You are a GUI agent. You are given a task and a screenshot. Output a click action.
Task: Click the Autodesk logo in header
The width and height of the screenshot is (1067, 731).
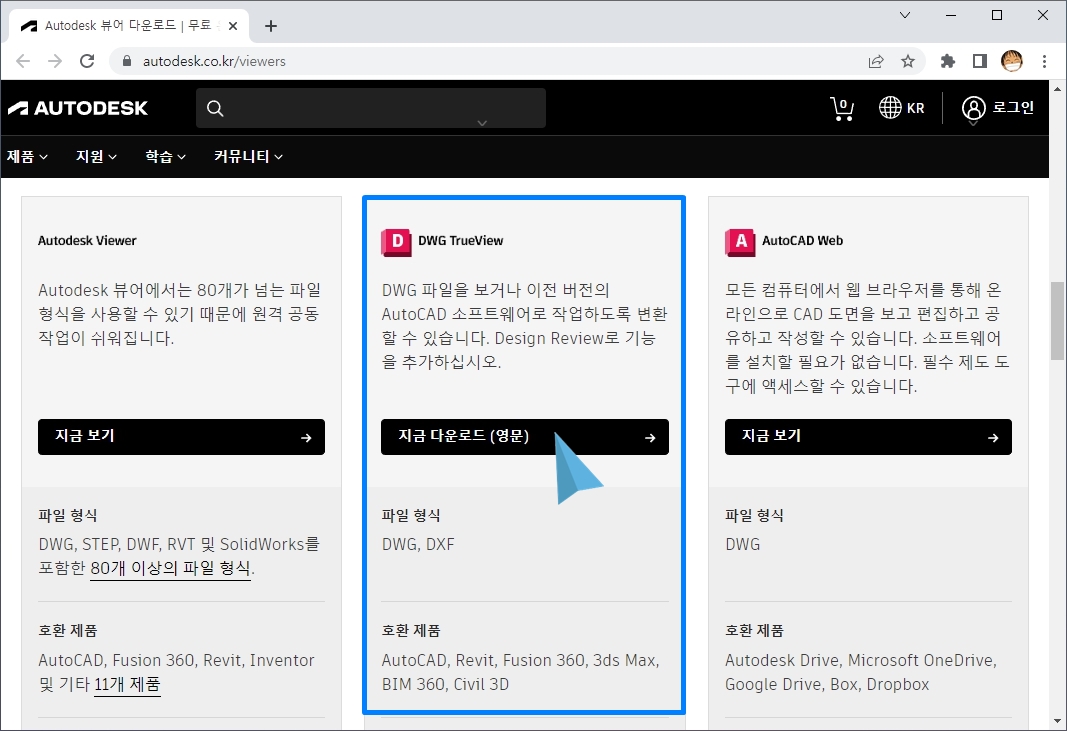tap(78, 108)
